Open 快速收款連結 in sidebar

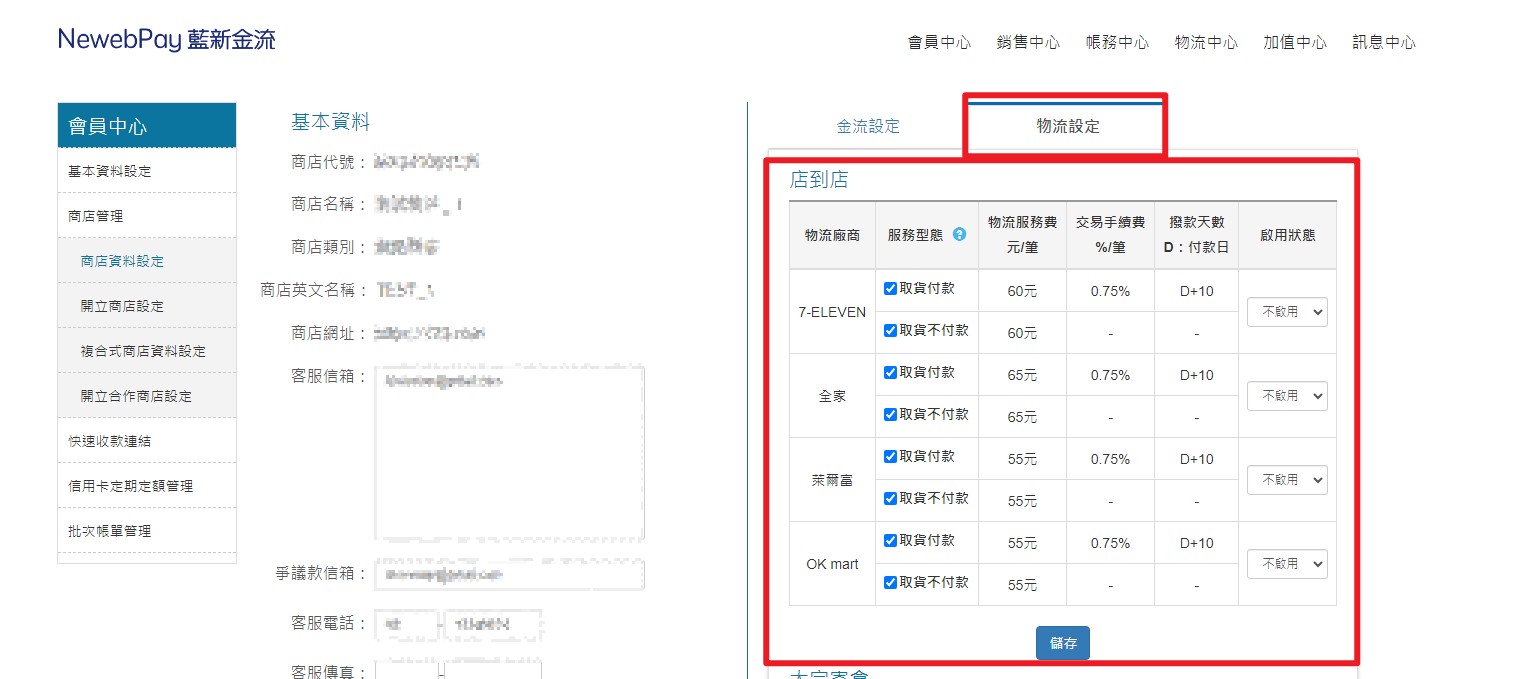point(147,441)
